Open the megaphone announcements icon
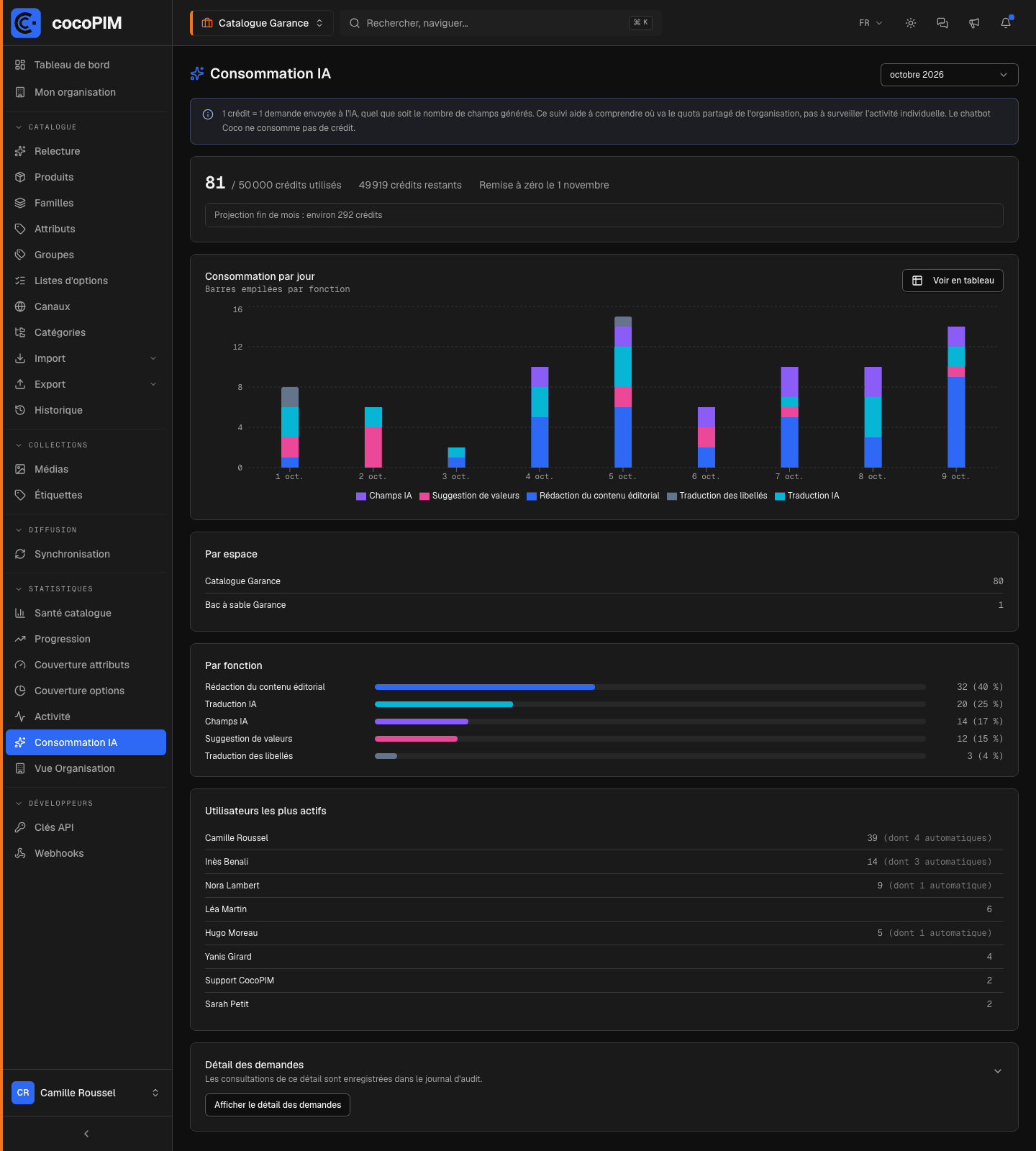1036x1151 pixels. (x=974, y=23)
